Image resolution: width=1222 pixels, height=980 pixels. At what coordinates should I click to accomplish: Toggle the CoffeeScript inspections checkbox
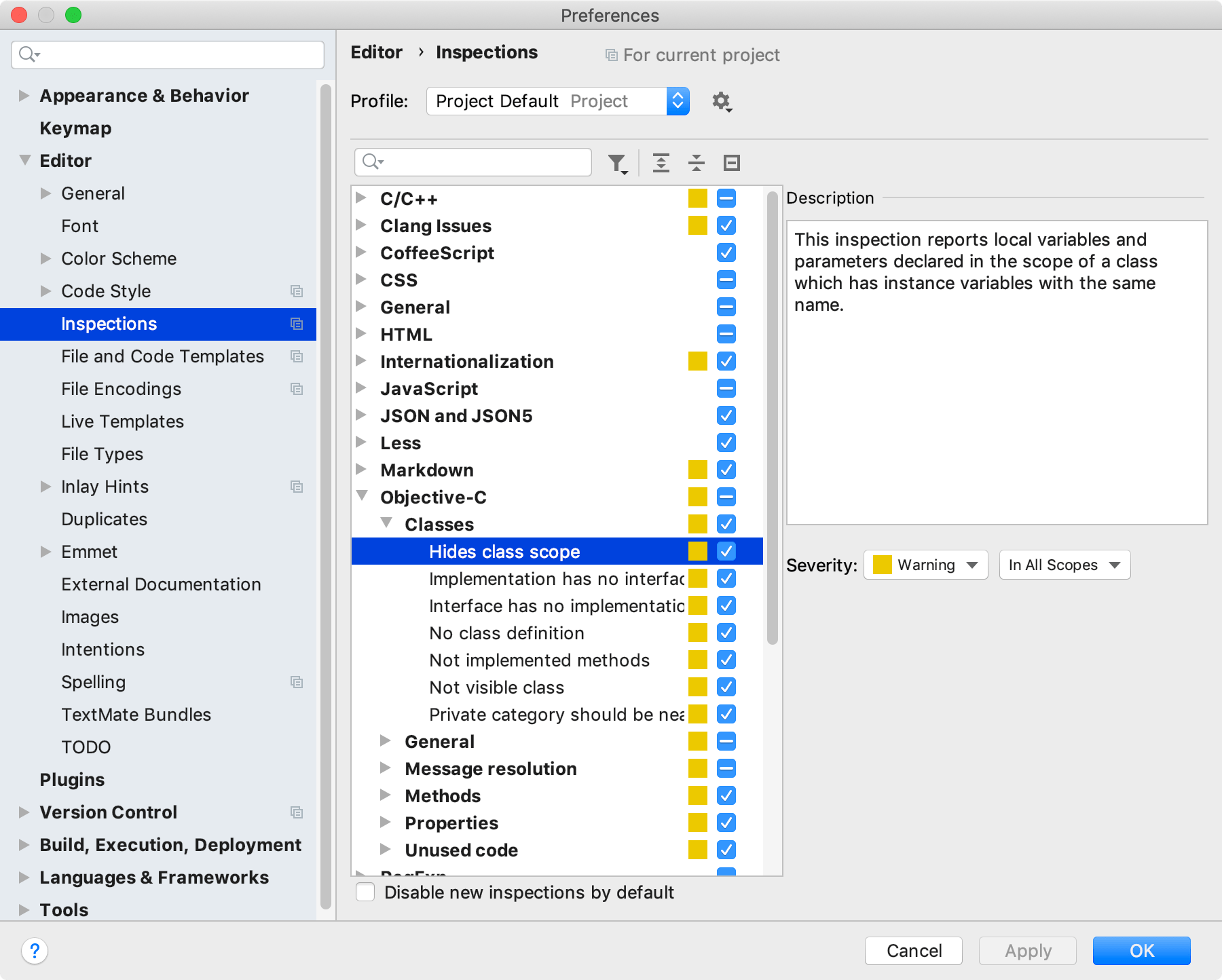pos(726,252)
